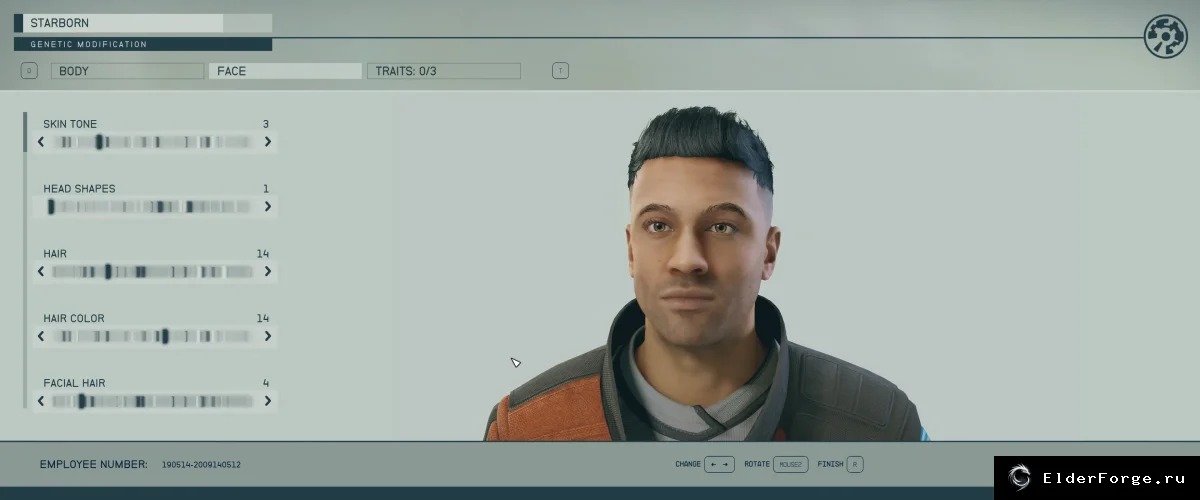Switch to the TRAITS: 0/3 tab

tap(444, 71)
